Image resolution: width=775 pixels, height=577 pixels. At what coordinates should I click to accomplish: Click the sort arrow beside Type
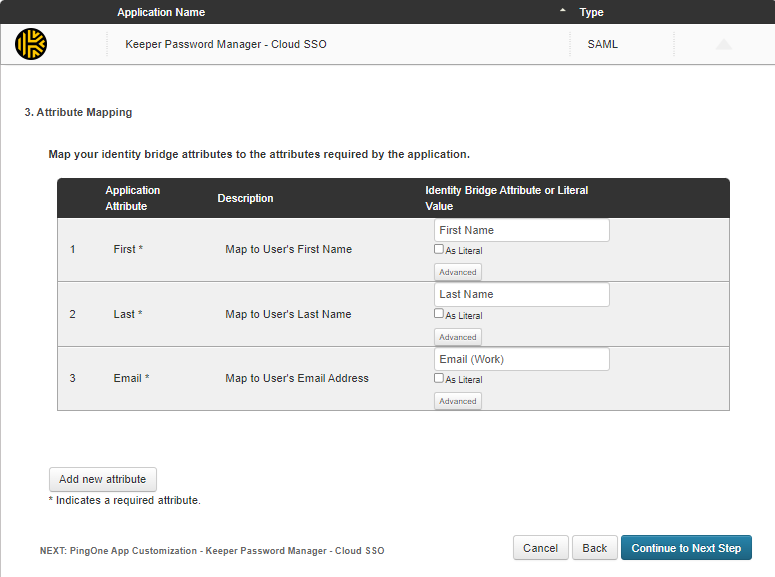(x=562, y=11)
